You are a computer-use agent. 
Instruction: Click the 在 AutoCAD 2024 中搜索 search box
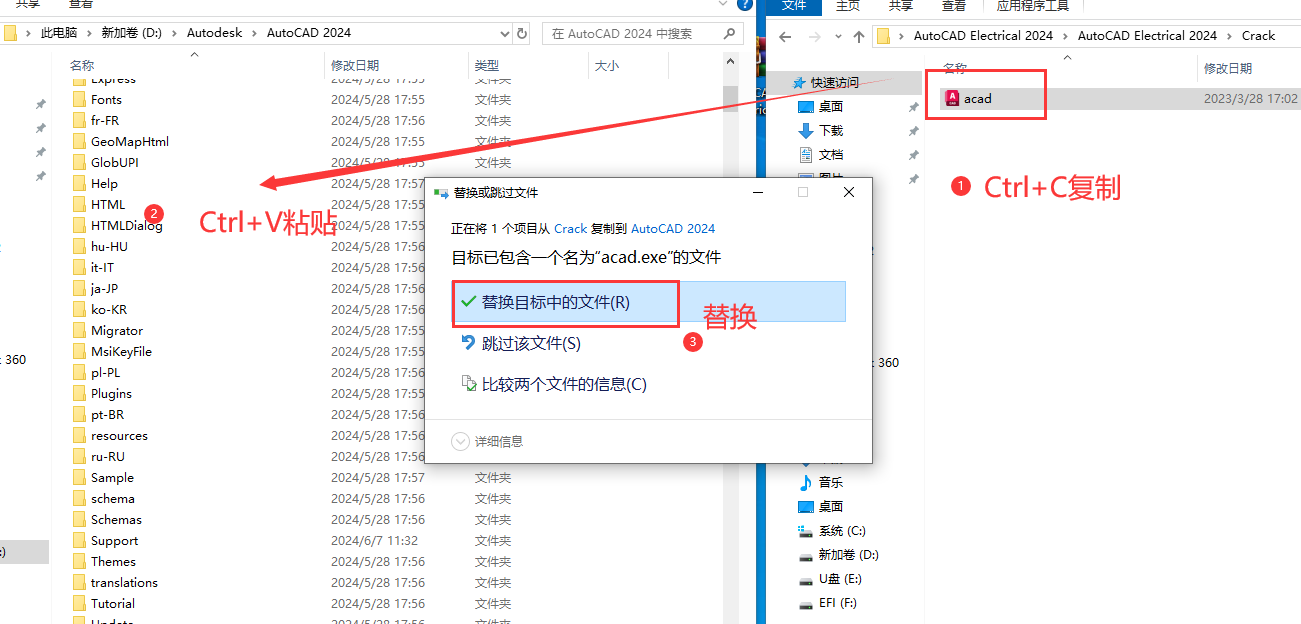pyautogui.click(x=630, y=32)
